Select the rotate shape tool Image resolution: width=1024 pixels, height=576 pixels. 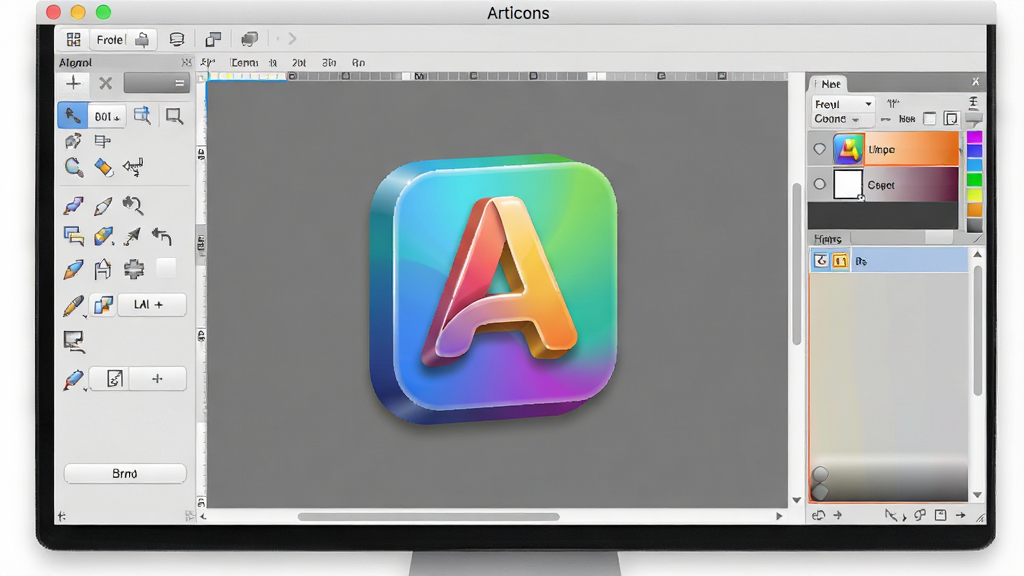point(73,141)
